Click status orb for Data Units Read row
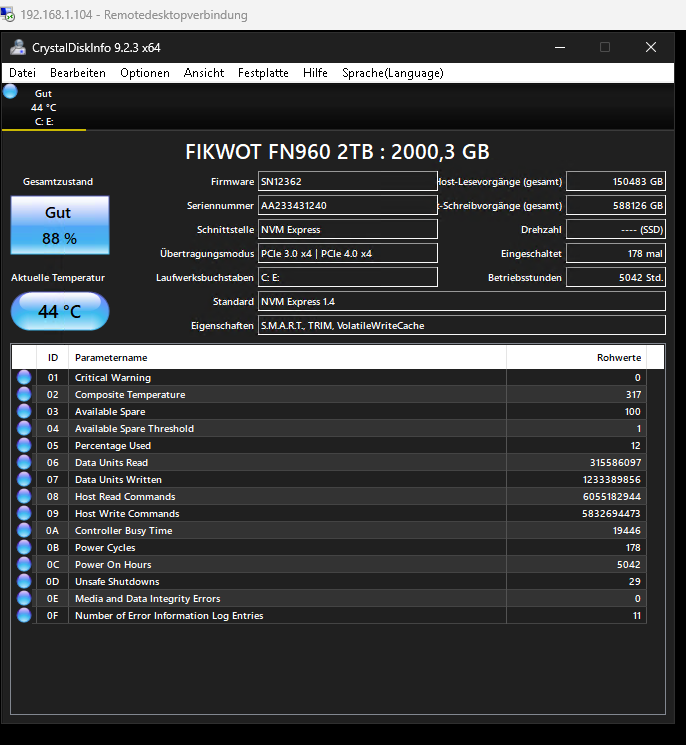 pyautogui.click(x=24, y=462)
